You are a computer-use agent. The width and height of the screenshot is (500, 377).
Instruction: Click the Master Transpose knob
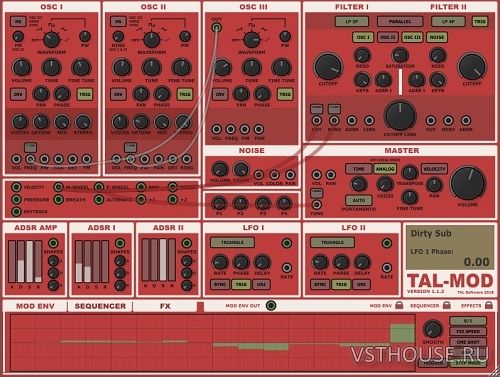pos(410,173)
